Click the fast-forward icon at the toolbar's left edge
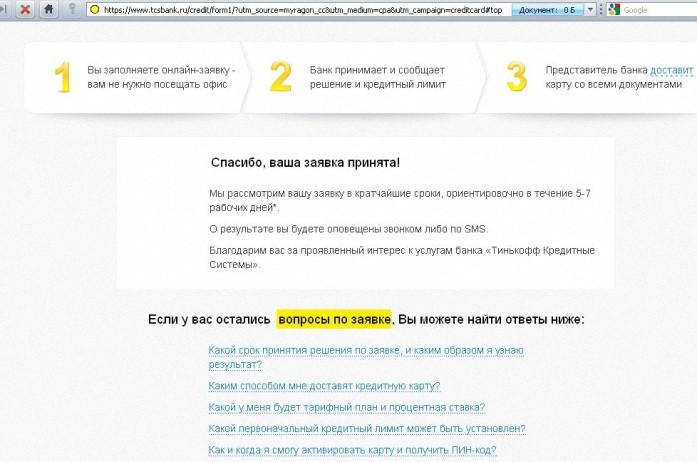The height and width of the screenshot is (462, 697). coord(4,9)
